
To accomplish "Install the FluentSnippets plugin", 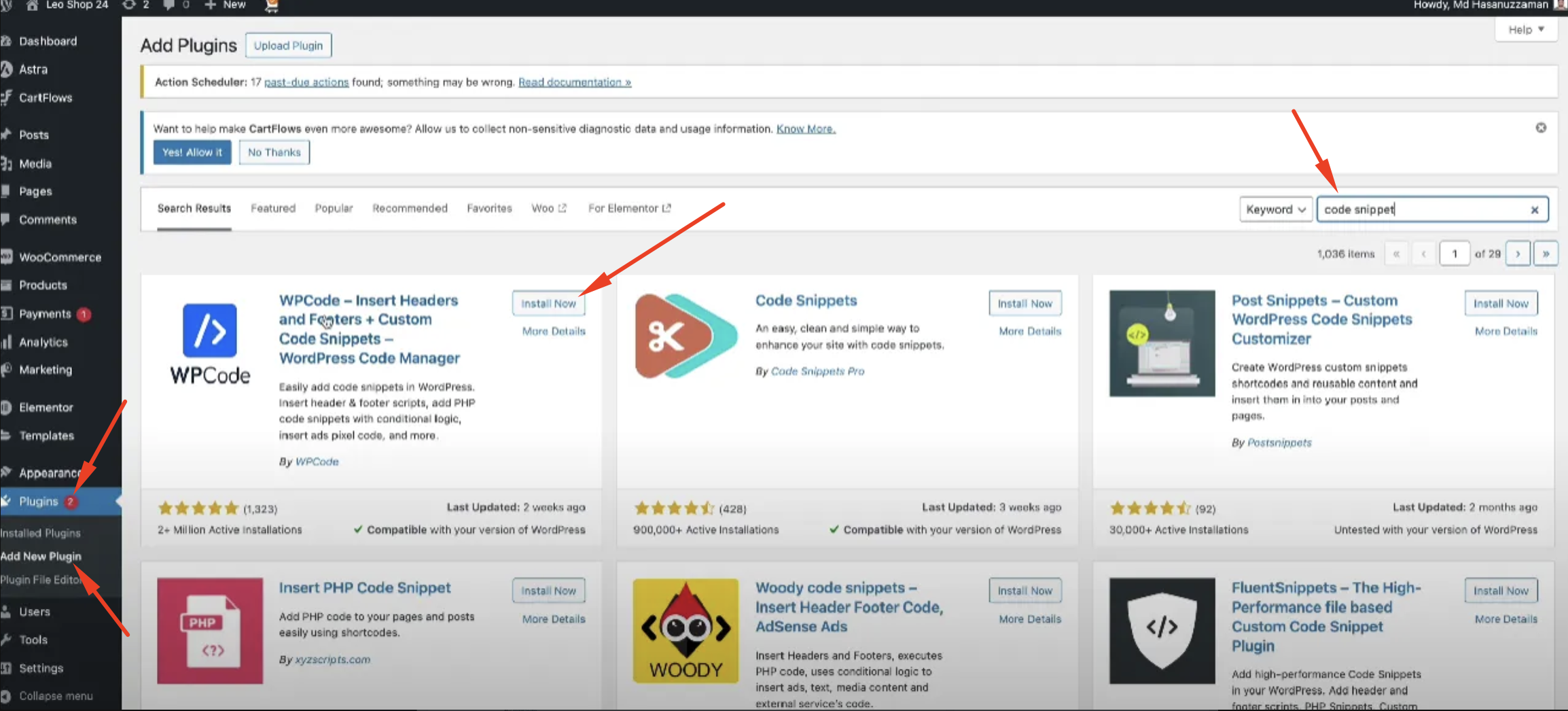I will [1501, 591].
